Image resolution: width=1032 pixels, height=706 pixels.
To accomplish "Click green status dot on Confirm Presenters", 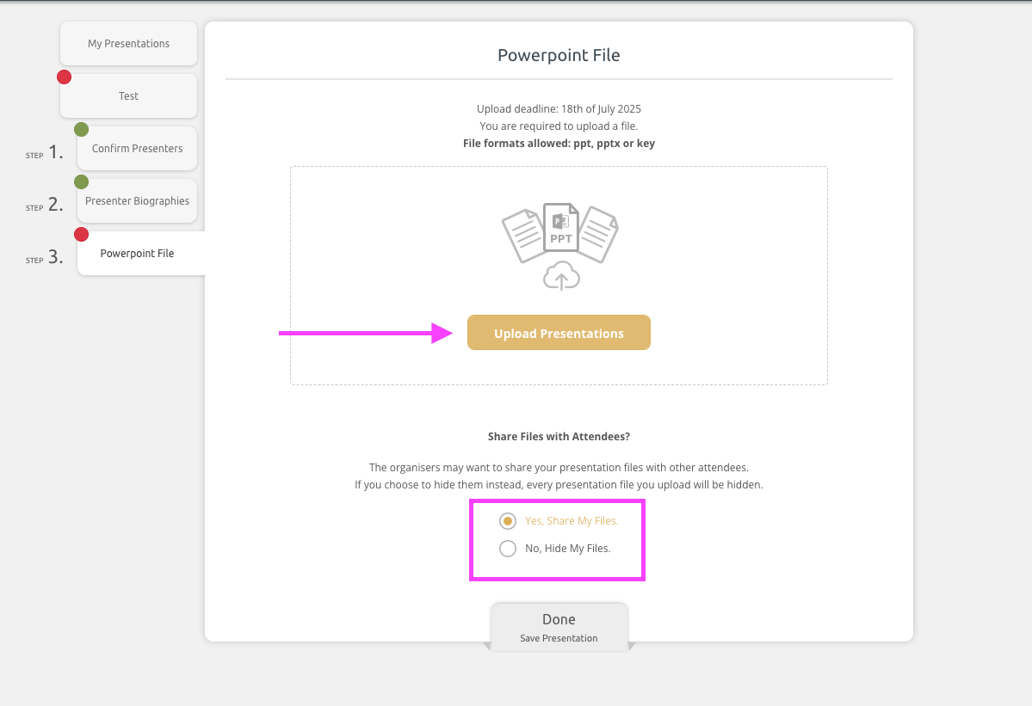I will [81, 129].
